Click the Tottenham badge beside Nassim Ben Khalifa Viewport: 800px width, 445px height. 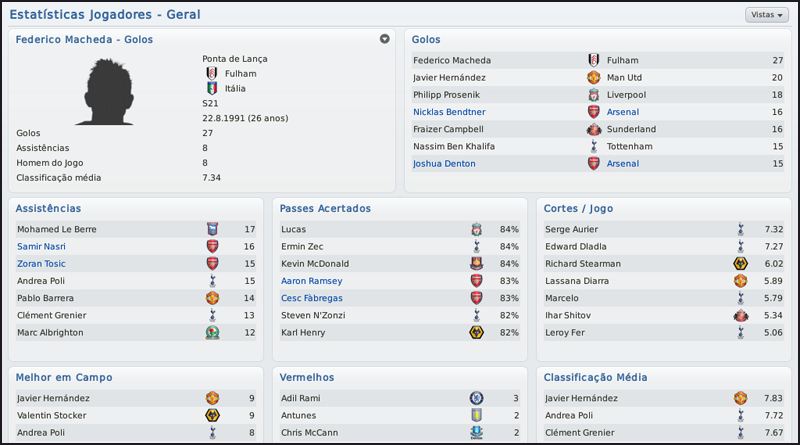click(593, 146)
